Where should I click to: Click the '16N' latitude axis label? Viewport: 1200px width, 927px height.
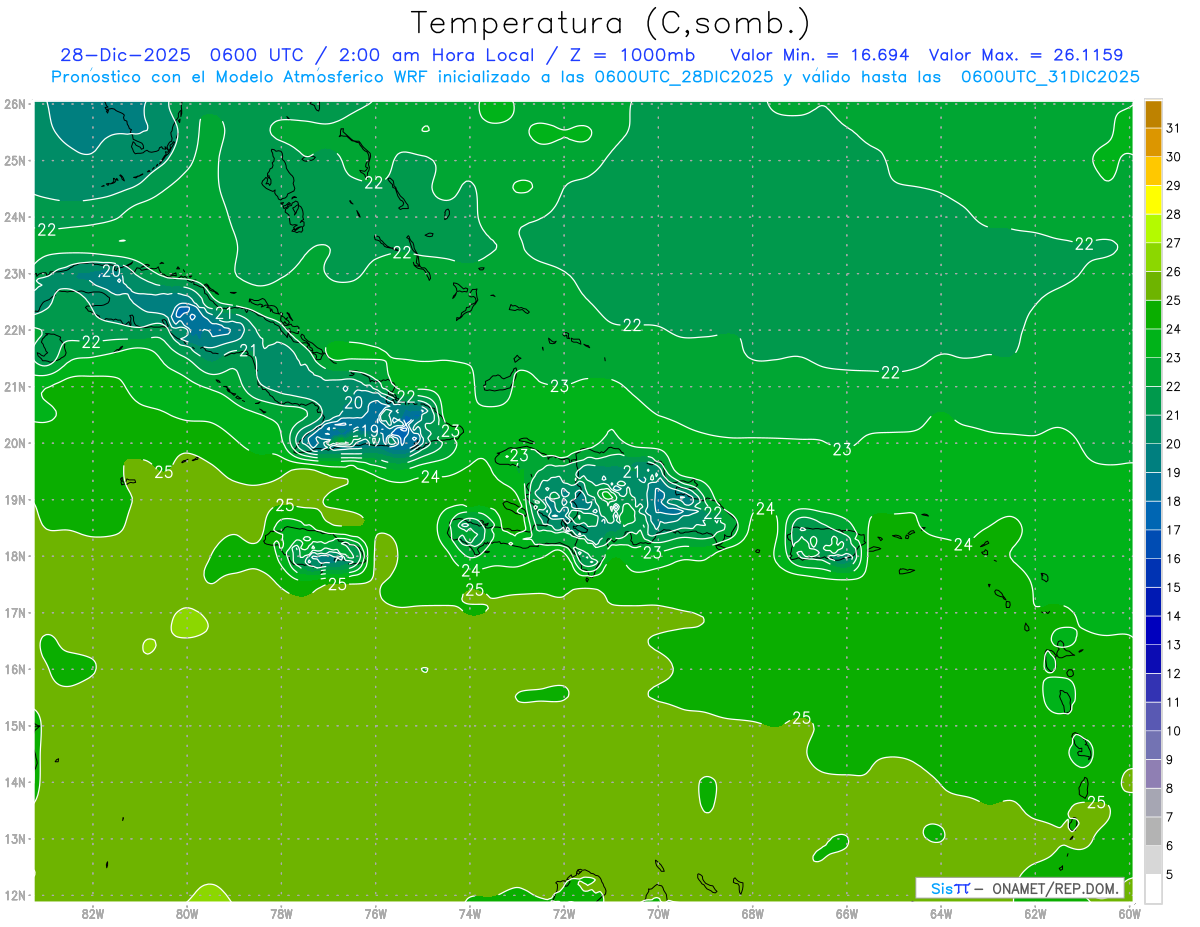click(14, 669)
